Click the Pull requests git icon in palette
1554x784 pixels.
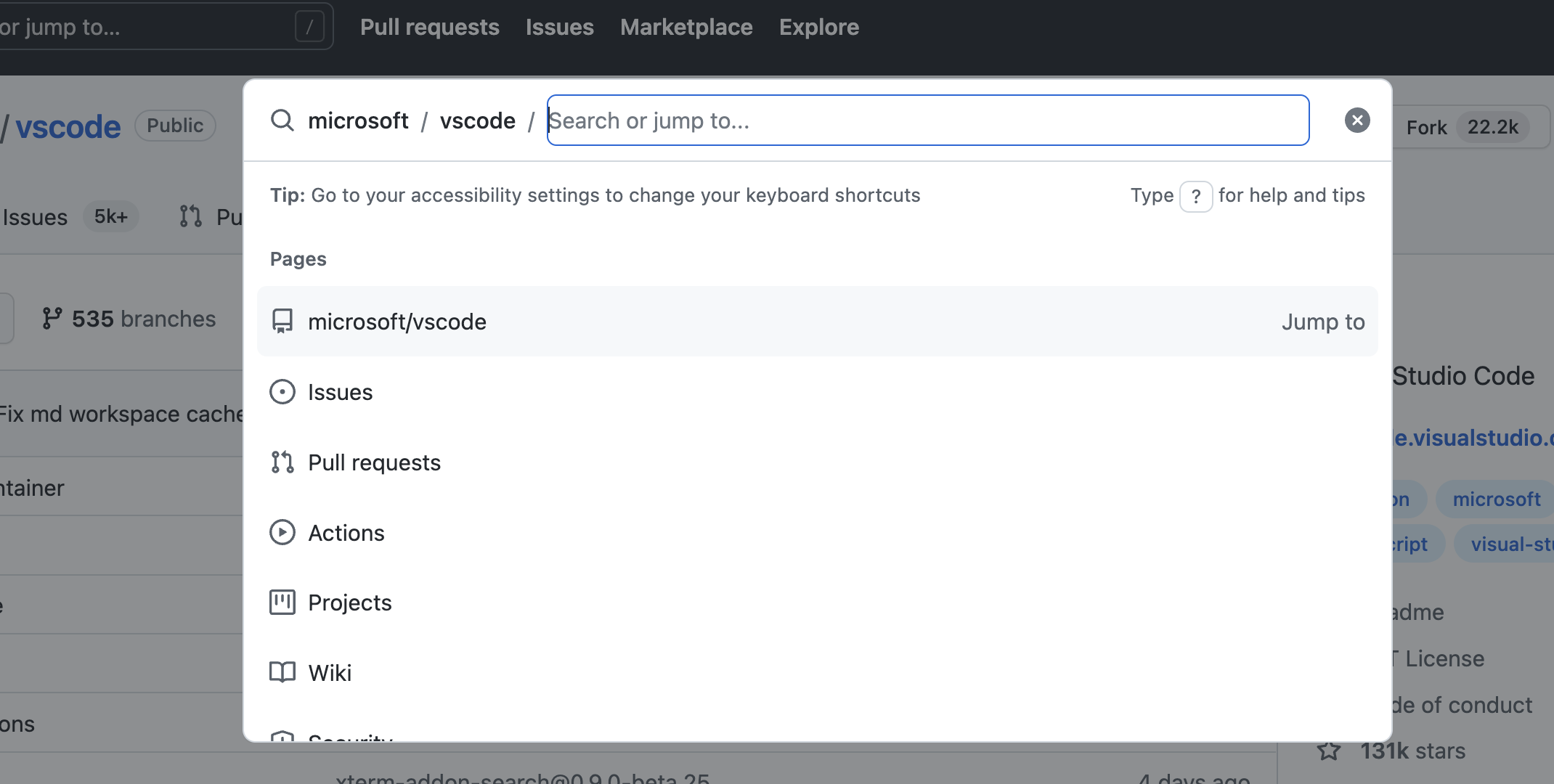[282, 462]
